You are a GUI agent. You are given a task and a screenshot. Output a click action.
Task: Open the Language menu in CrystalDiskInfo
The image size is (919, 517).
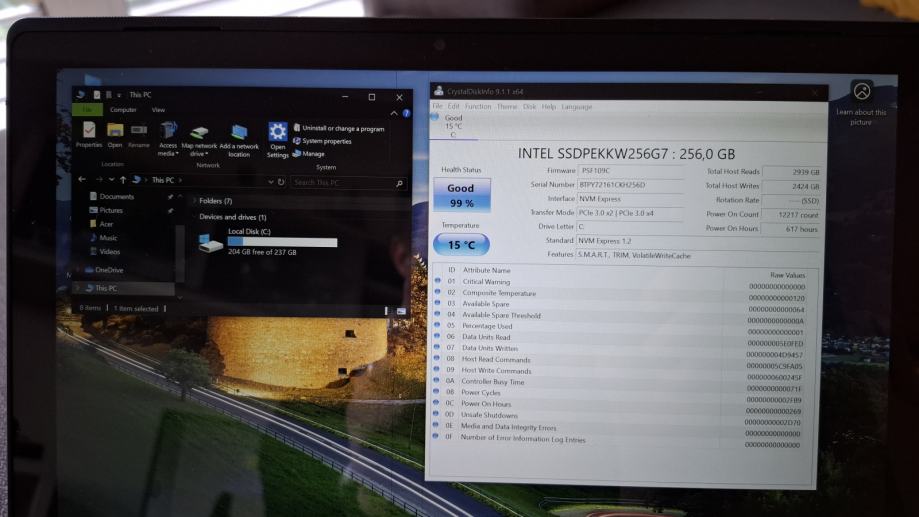[577, 107]
